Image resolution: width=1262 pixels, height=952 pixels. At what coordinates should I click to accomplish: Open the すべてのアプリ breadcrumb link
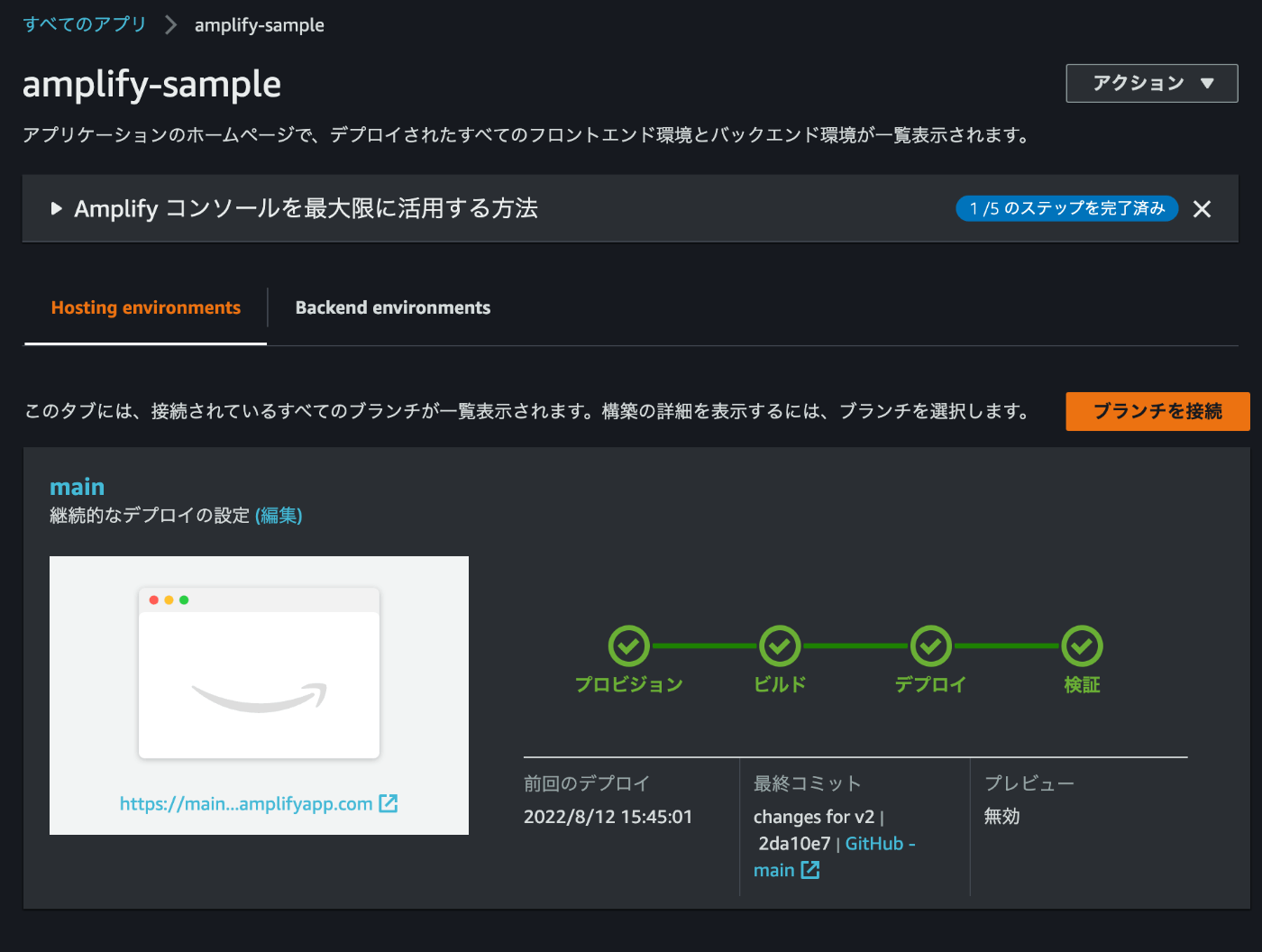84,24
